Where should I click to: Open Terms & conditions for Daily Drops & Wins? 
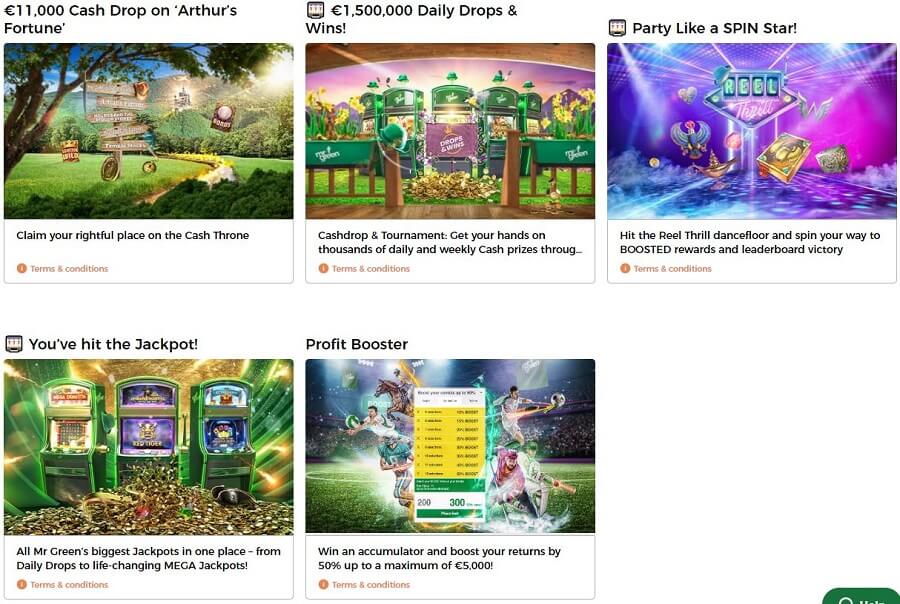(x=371, y=269)
